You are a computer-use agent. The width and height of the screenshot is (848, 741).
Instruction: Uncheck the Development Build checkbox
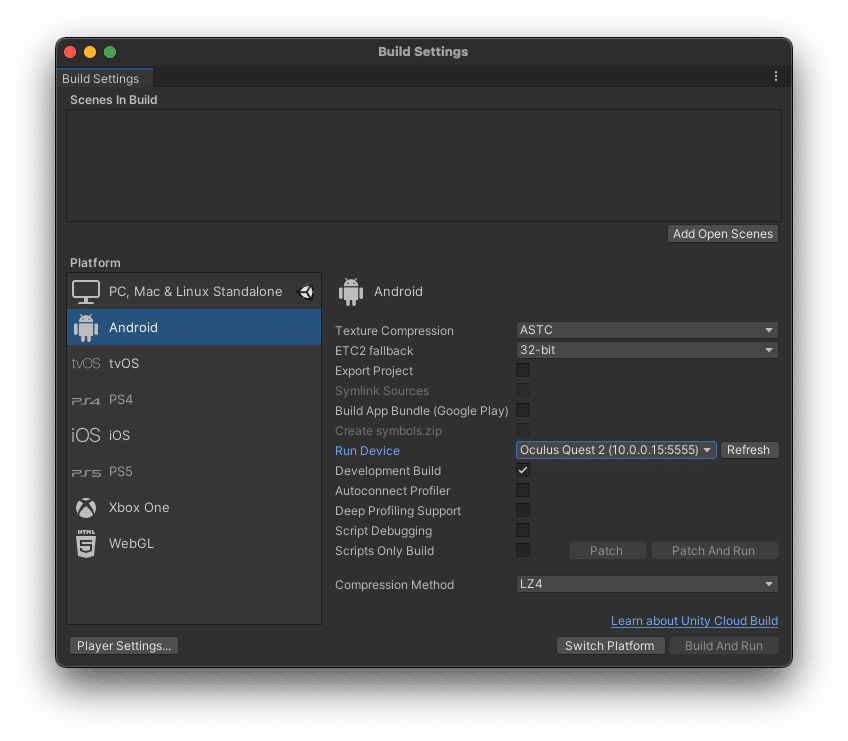pyautogui.click(x=523, y=471)
